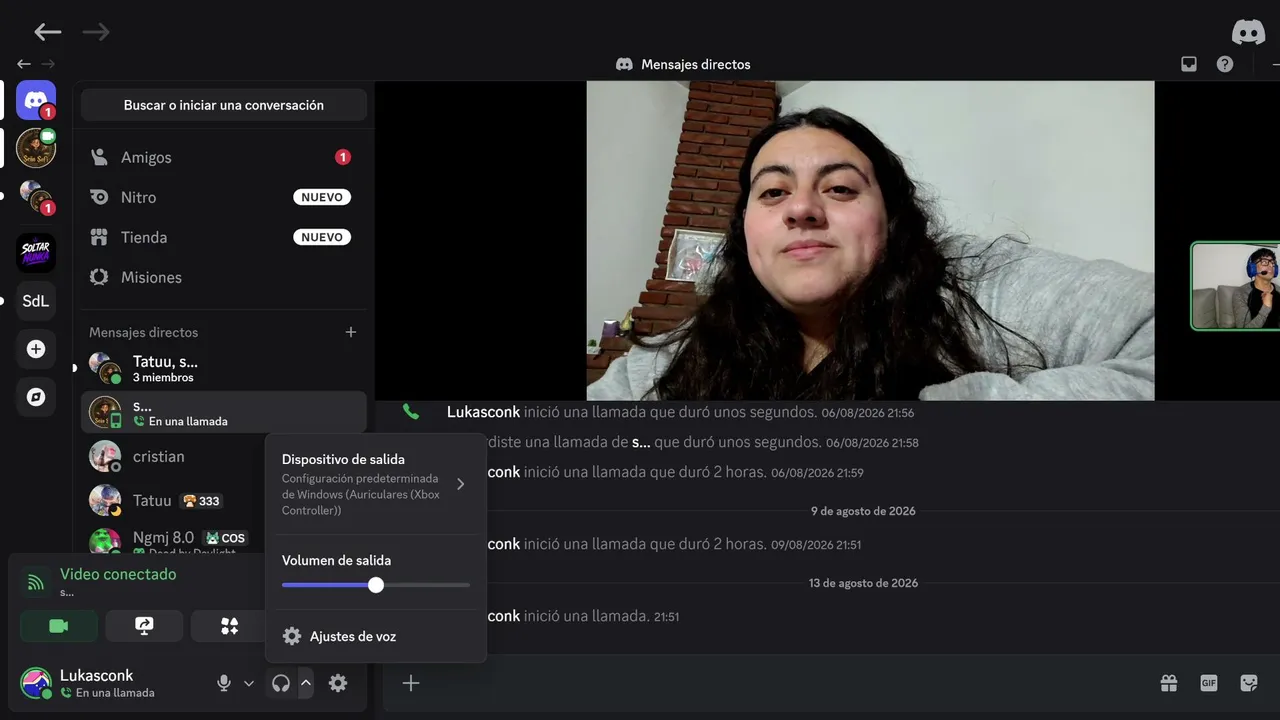
Task: Open the Soltar Nunca server
Action: (36, 253)
